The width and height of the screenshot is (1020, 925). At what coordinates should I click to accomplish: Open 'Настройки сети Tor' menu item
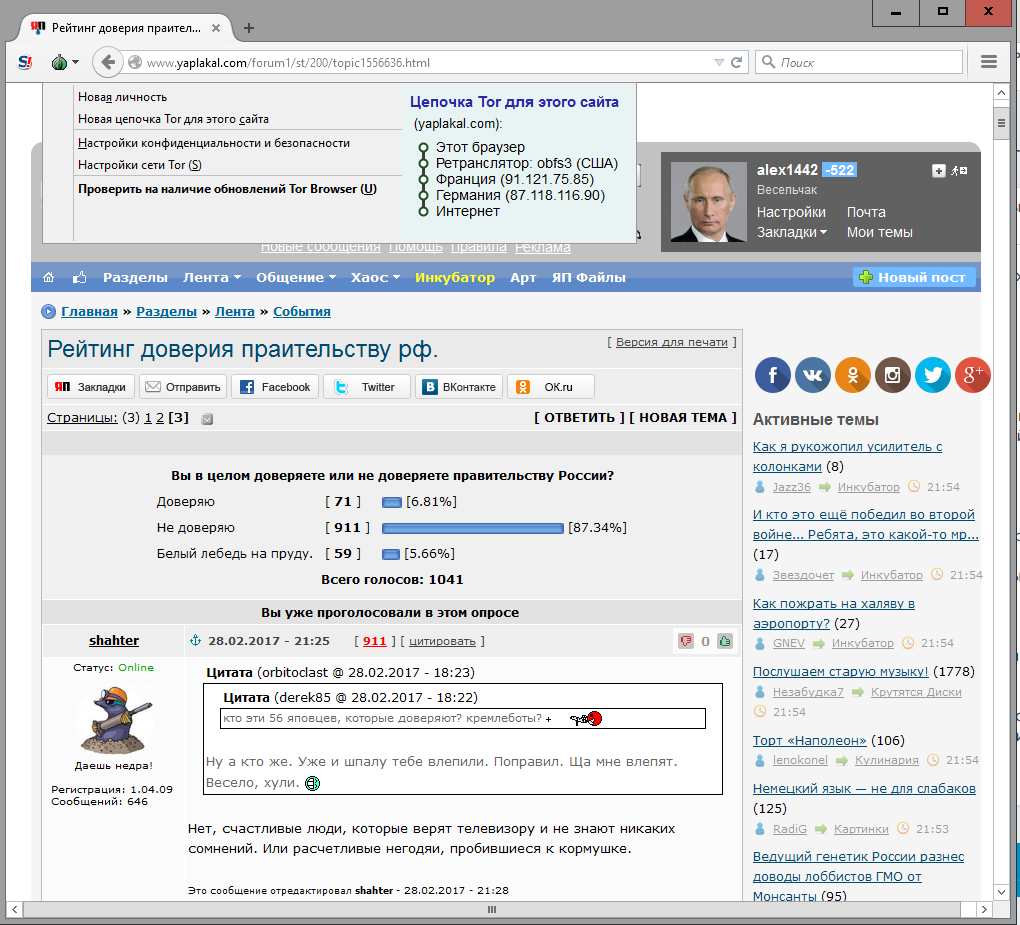coord(140,165)
